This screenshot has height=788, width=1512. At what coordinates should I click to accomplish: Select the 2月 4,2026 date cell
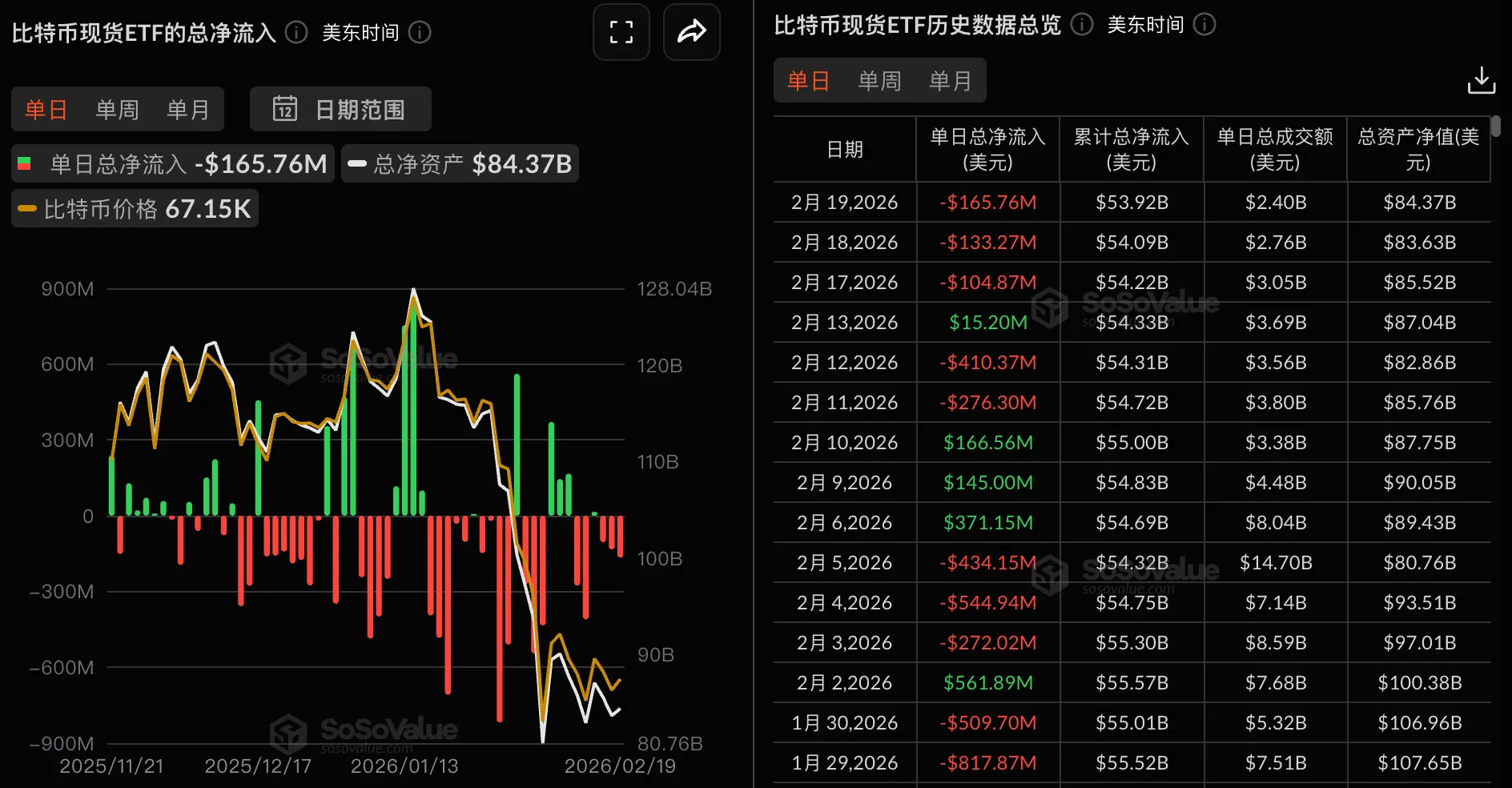[845, 602]
